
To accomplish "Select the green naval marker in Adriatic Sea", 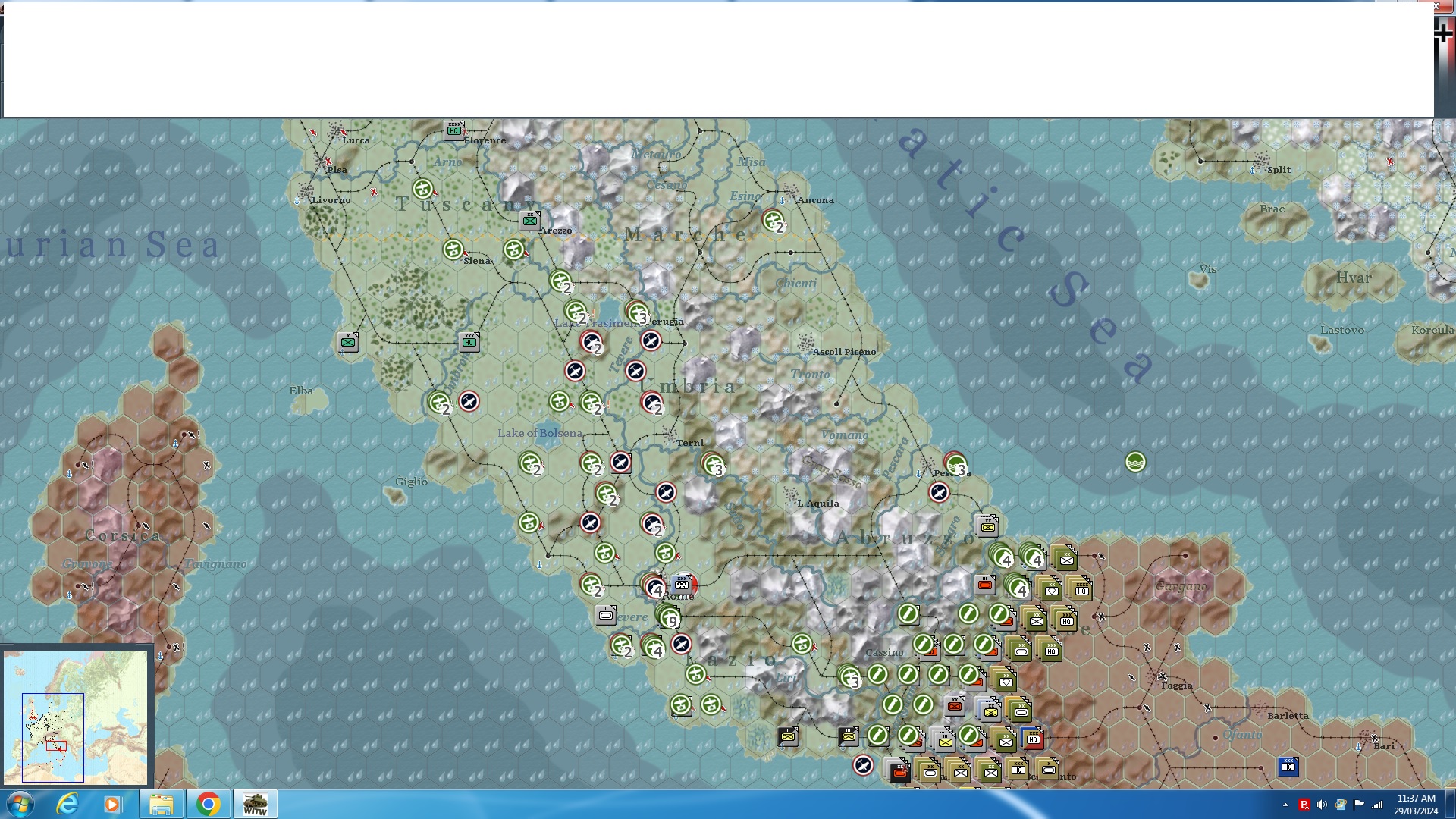I will (x=1135, y=462).
